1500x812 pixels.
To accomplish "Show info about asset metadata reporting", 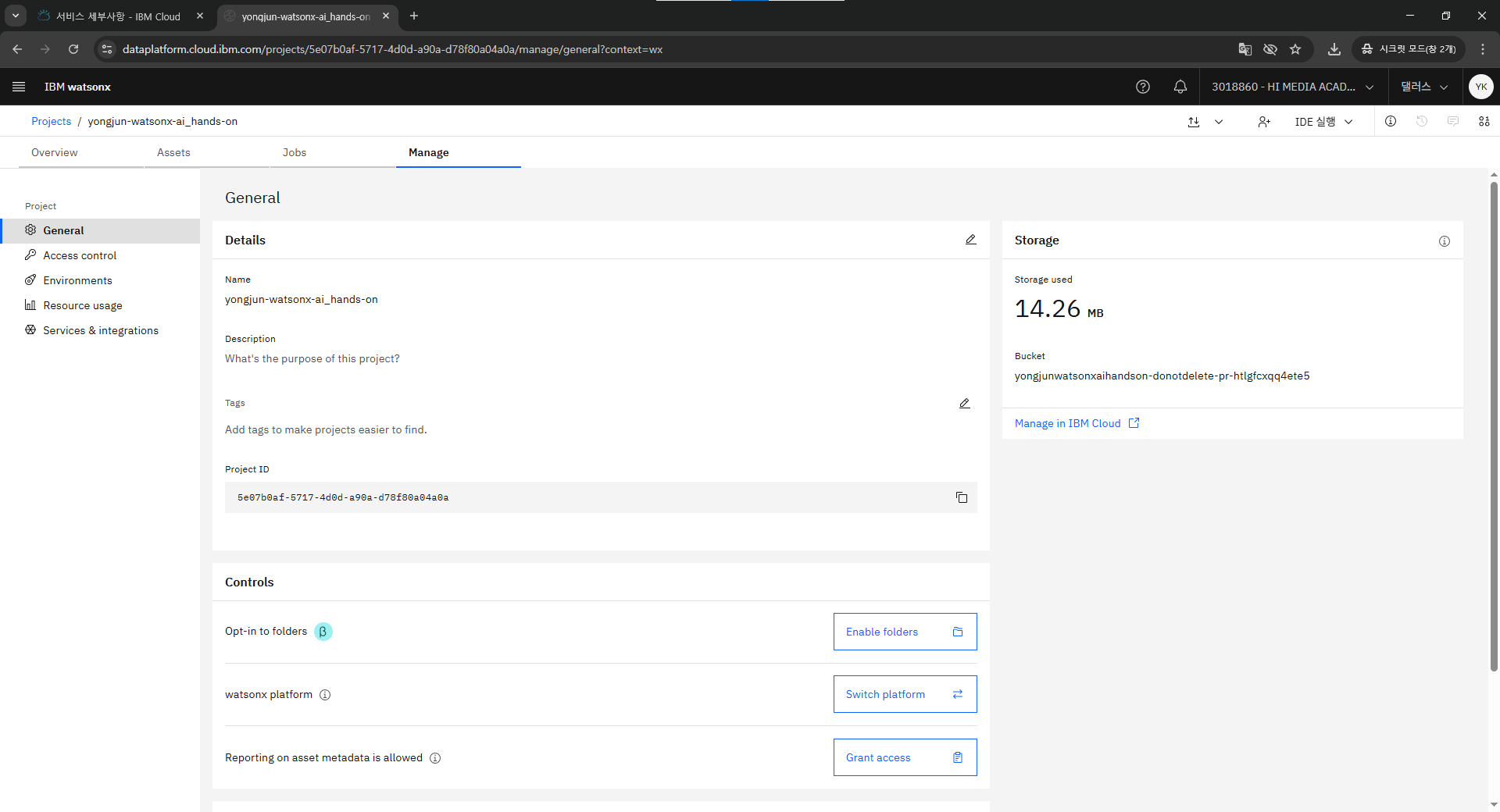I will (435, 758).
